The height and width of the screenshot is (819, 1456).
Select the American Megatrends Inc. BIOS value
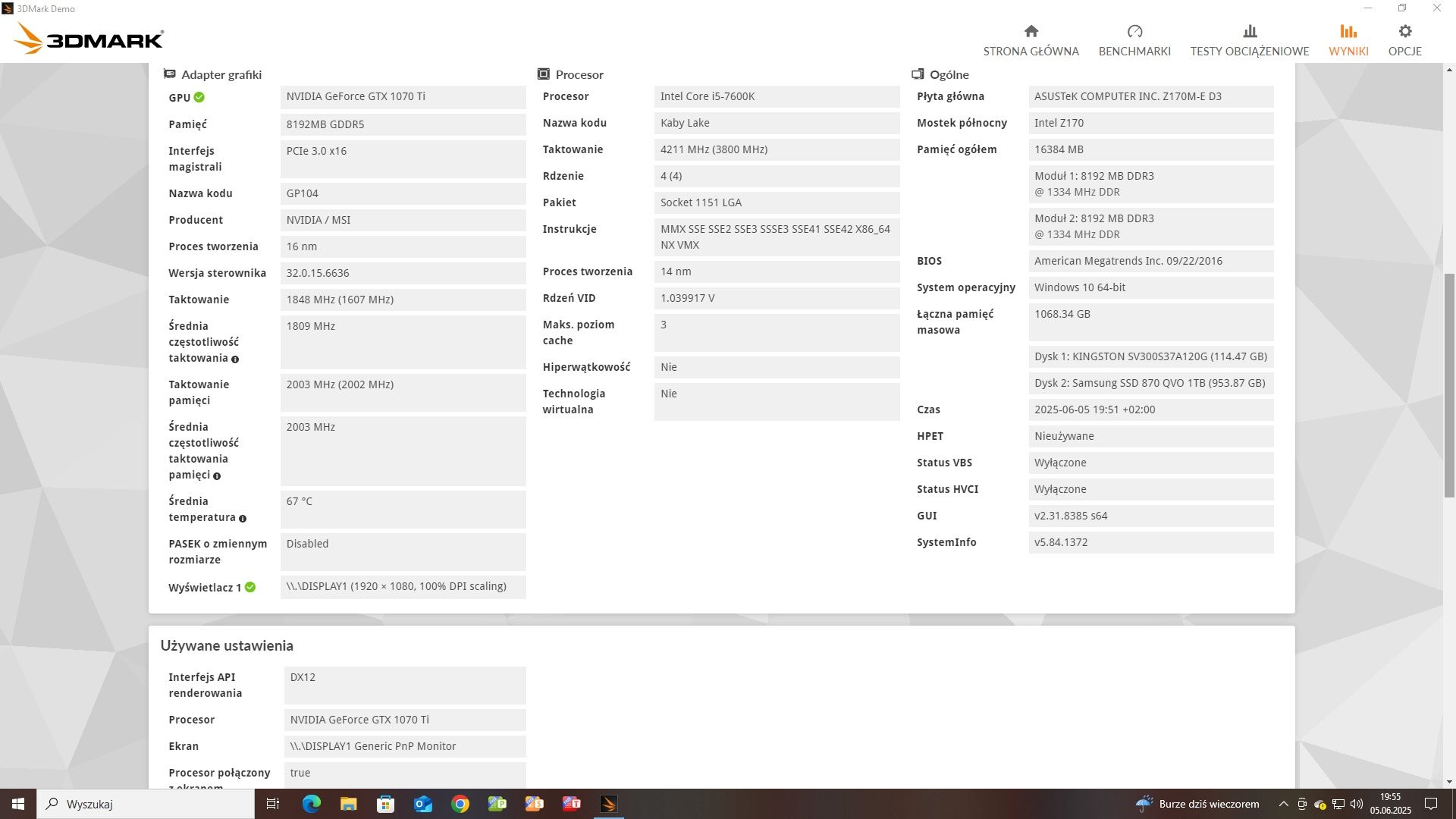1151,261
